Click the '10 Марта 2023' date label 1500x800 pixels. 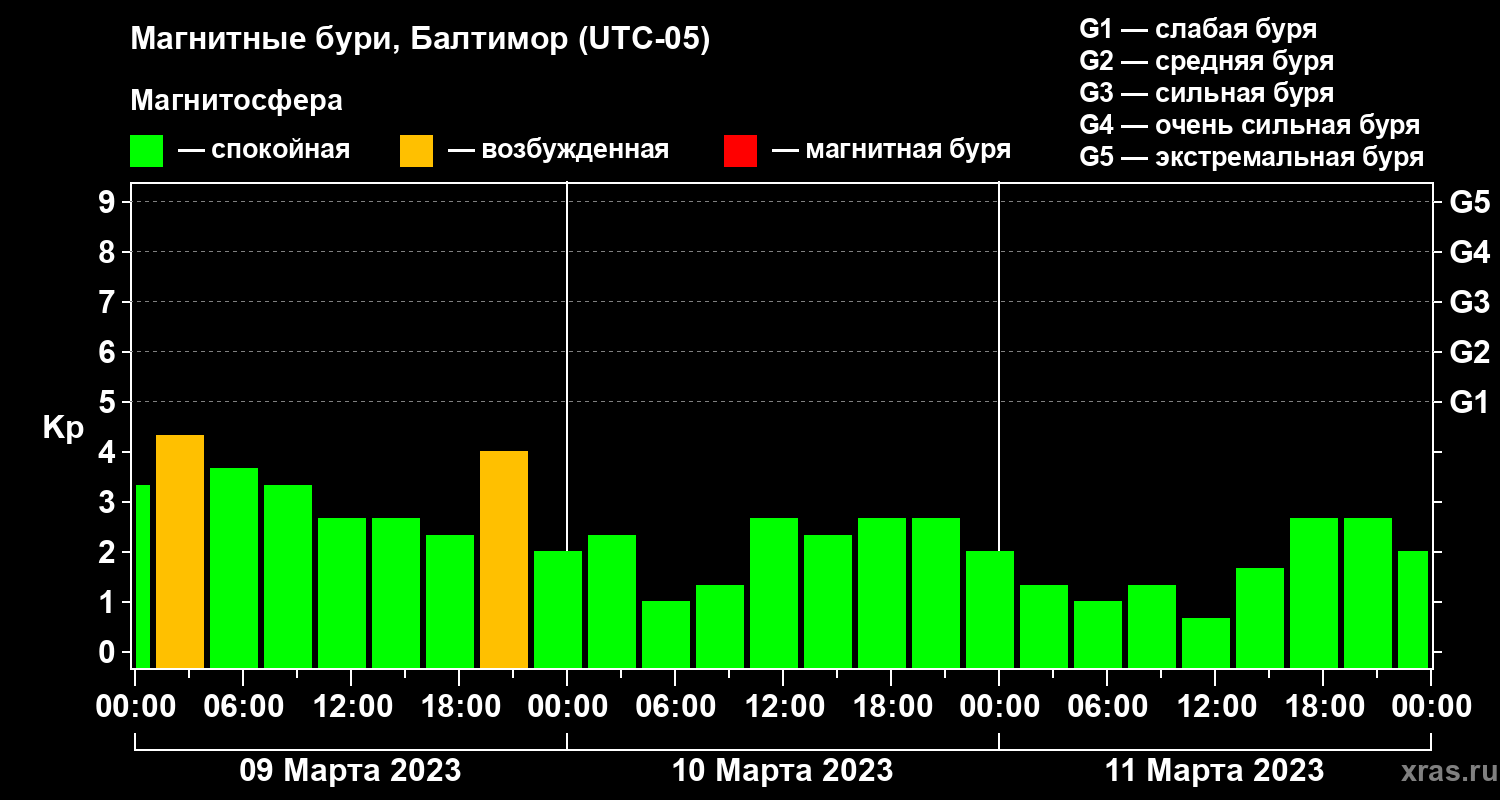782,771
